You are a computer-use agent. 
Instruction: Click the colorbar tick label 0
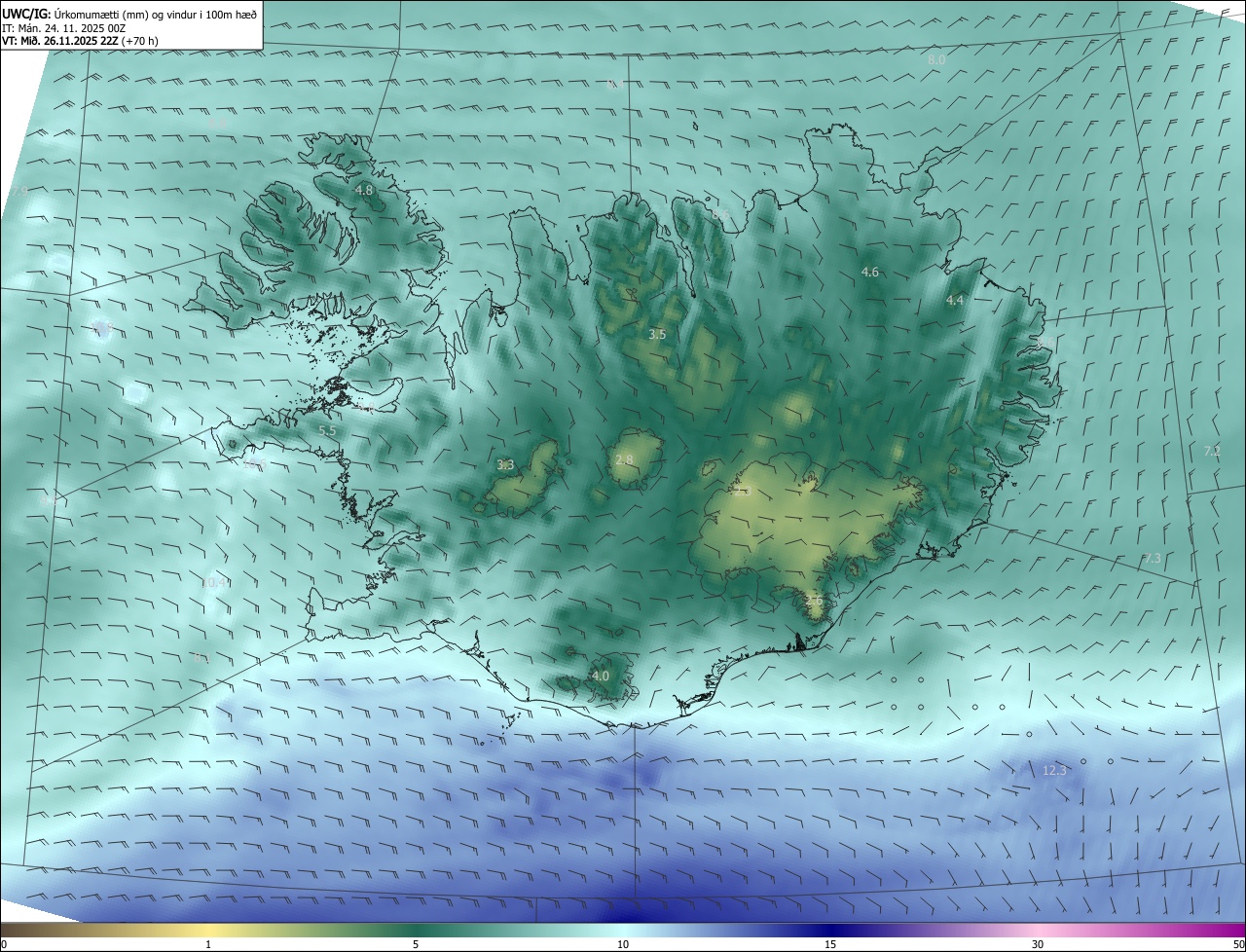point(3,944)
